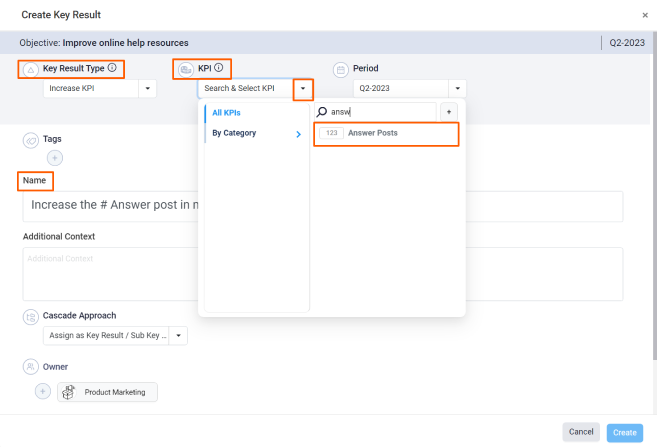Open the Q2-2023 period dropdown arrow
The width and height of the screenshot is (657, 447).
tap(458, 88)
